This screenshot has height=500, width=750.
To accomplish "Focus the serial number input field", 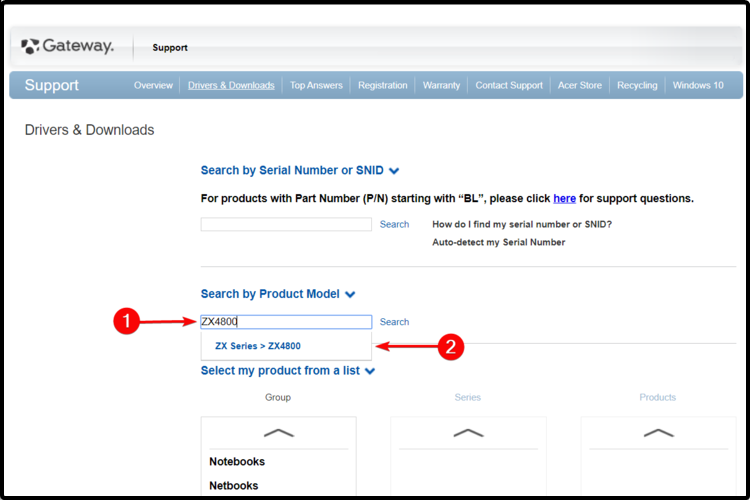I will pyautogui.click(x=286, y=224).
